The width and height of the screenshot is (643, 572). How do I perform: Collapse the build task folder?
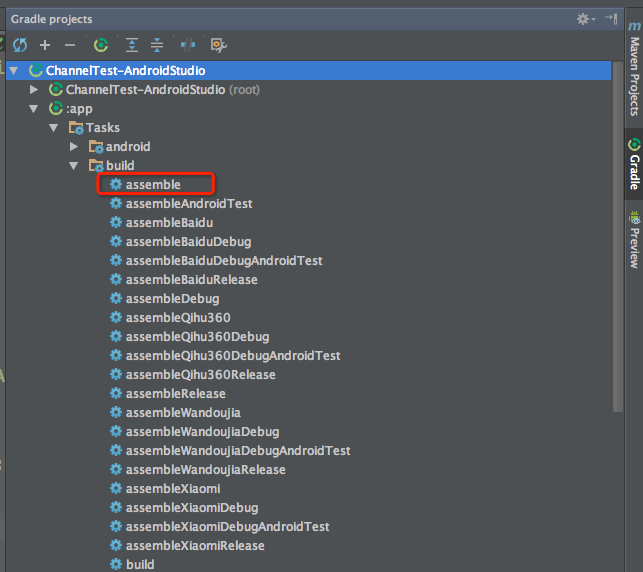(x=73, y=166)
